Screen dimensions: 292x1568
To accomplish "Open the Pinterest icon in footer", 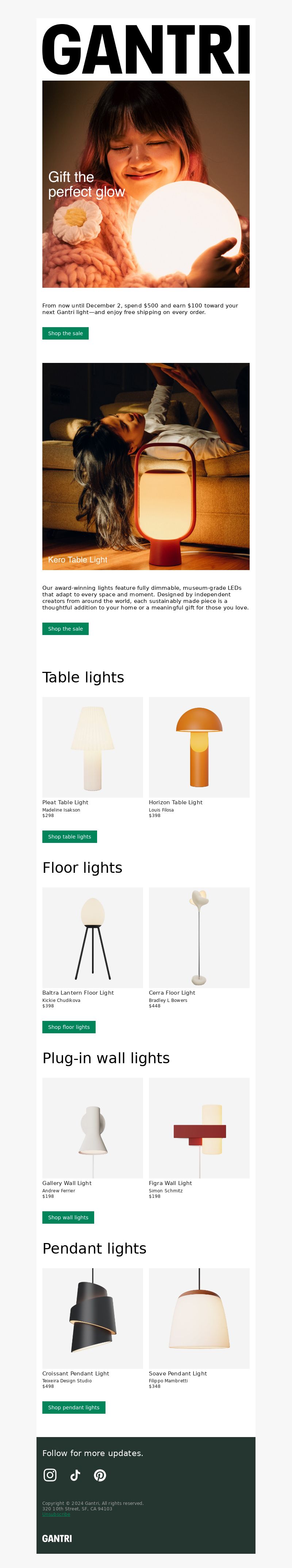I will [x=100, y=1474].
